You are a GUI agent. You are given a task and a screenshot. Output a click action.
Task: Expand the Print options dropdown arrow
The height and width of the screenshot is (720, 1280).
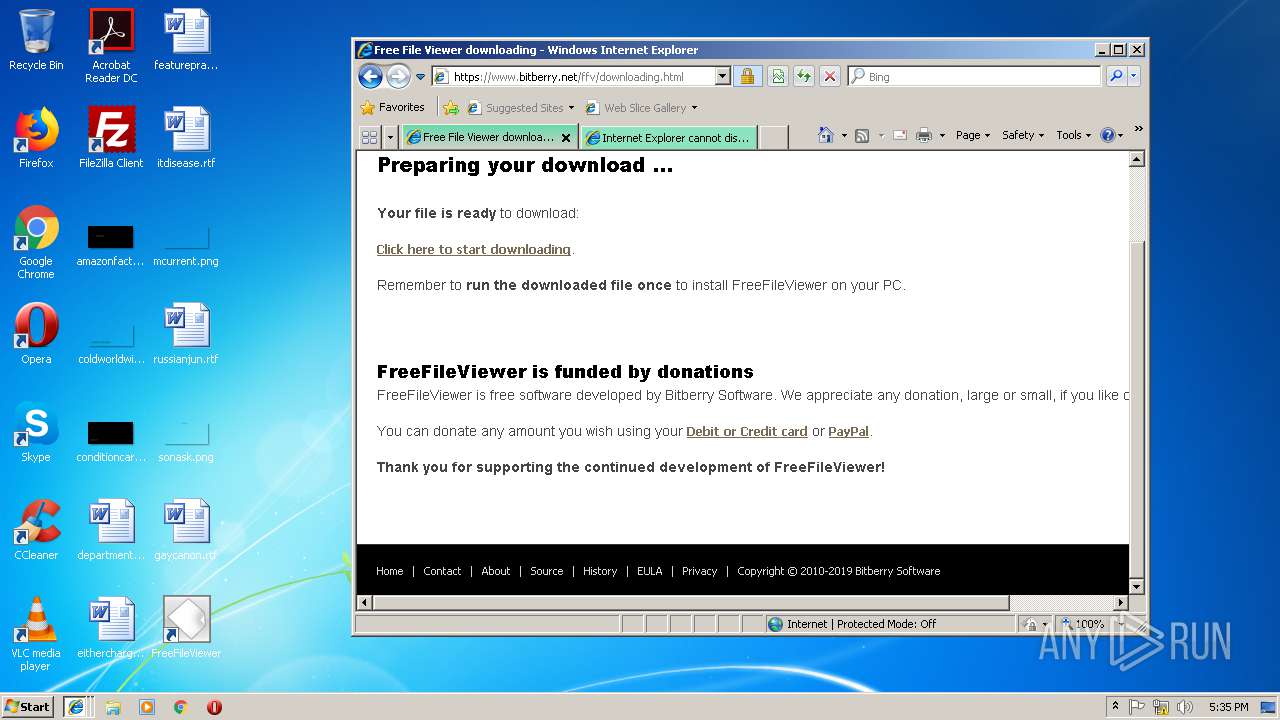pos(942,136)
